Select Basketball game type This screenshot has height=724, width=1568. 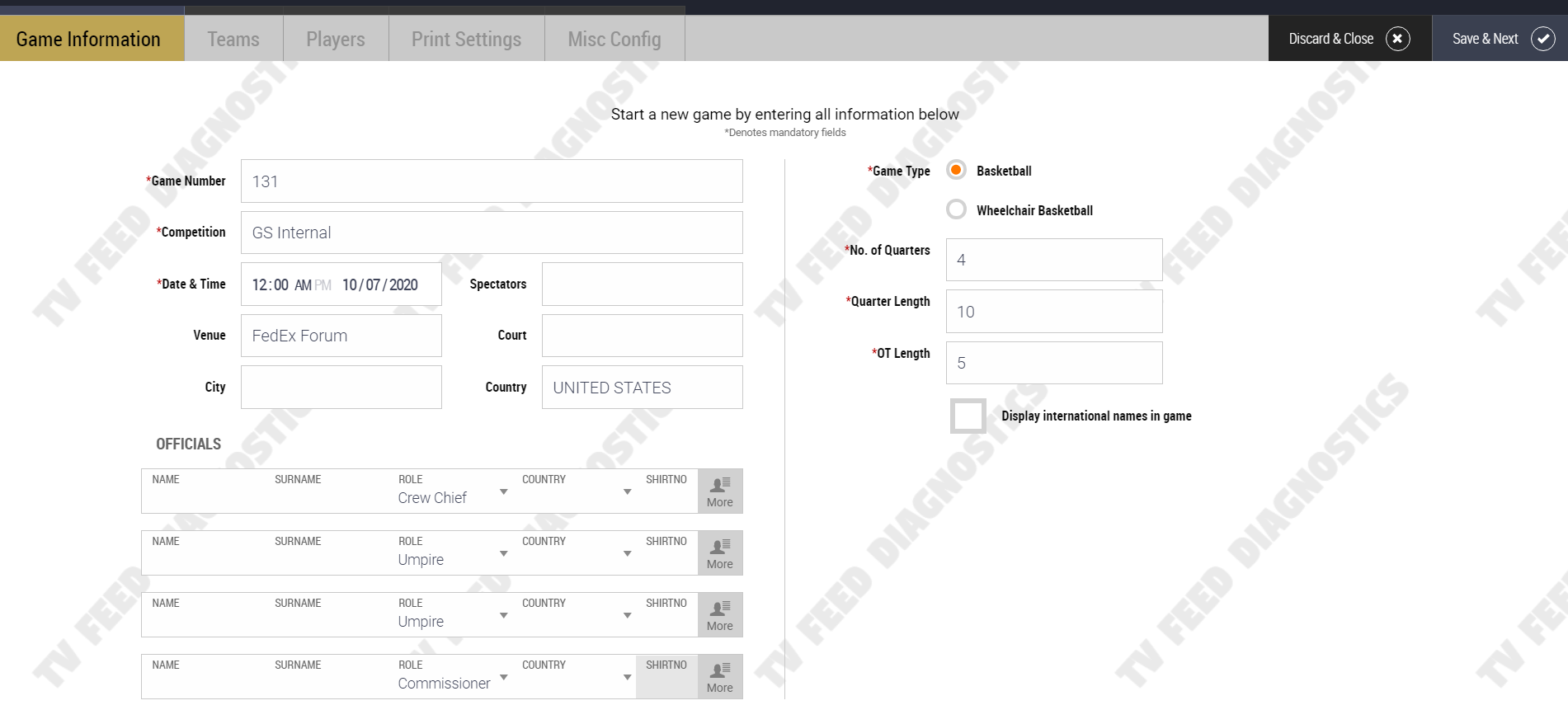tap(956, 170)
